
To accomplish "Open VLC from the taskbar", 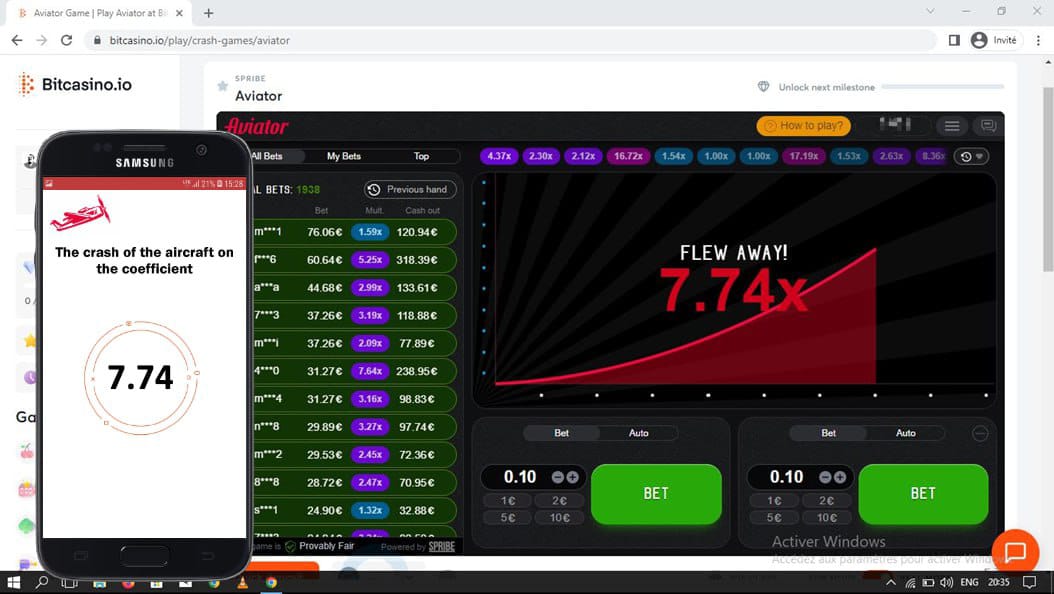I will pos(243,583).
